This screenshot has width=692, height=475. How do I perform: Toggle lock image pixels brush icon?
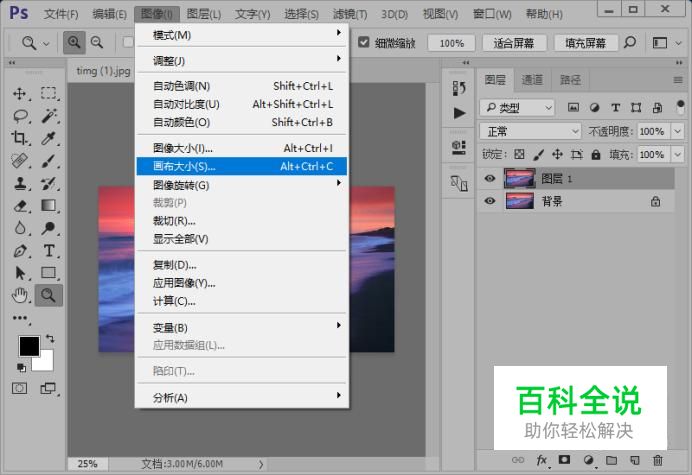538,154
